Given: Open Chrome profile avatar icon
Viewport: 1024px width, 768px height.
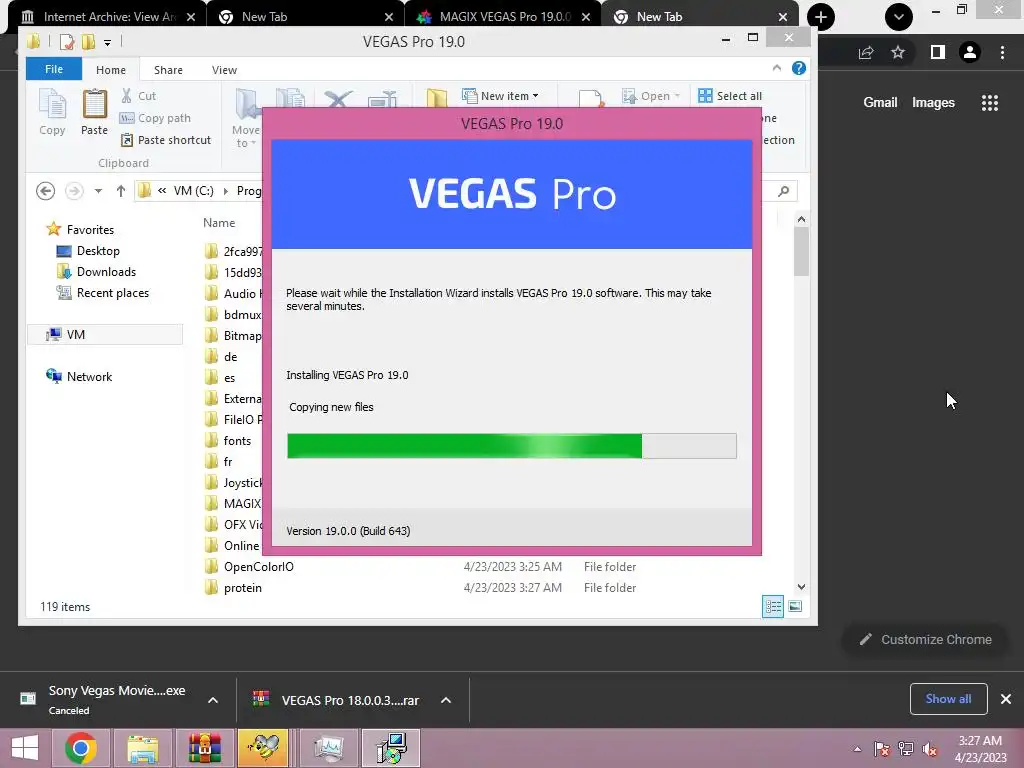Looking at the screenshot, I should pos(970,52).
